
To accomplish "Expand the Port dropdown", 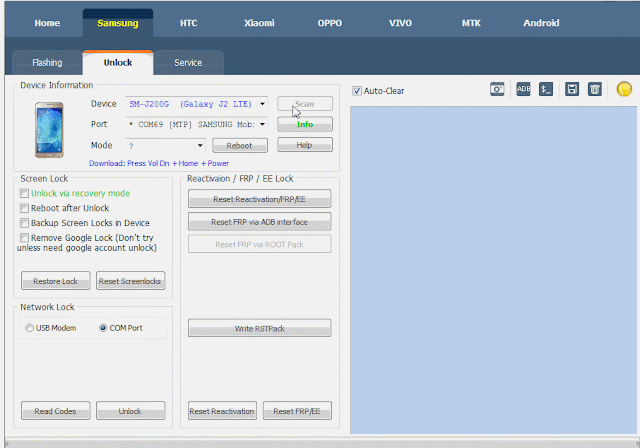I will point(262,124).
